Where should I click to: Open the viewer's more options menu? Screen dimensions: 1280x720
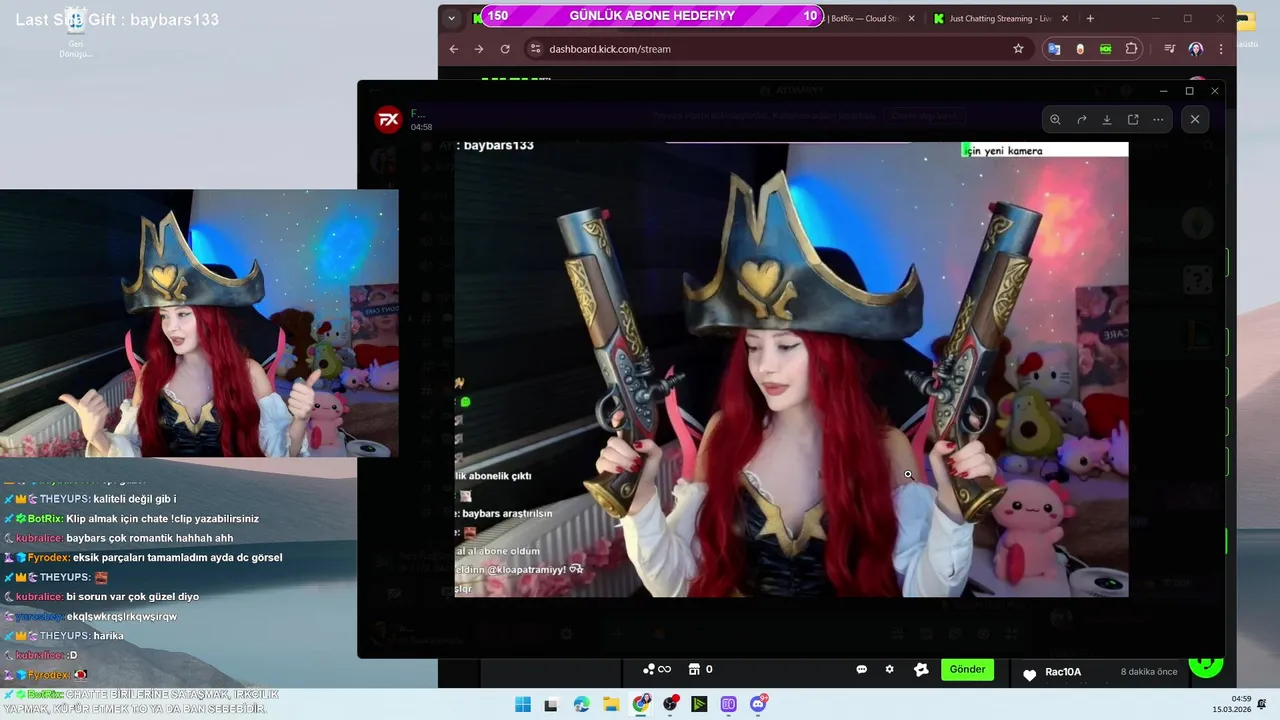coord(1158,119)
